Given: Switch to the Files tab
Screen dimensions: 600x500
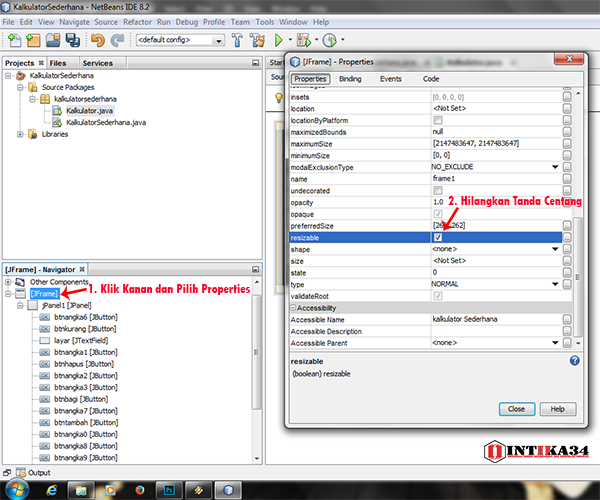Looking at the screenshot, I should pyautogui.click(x=58, y=63).
